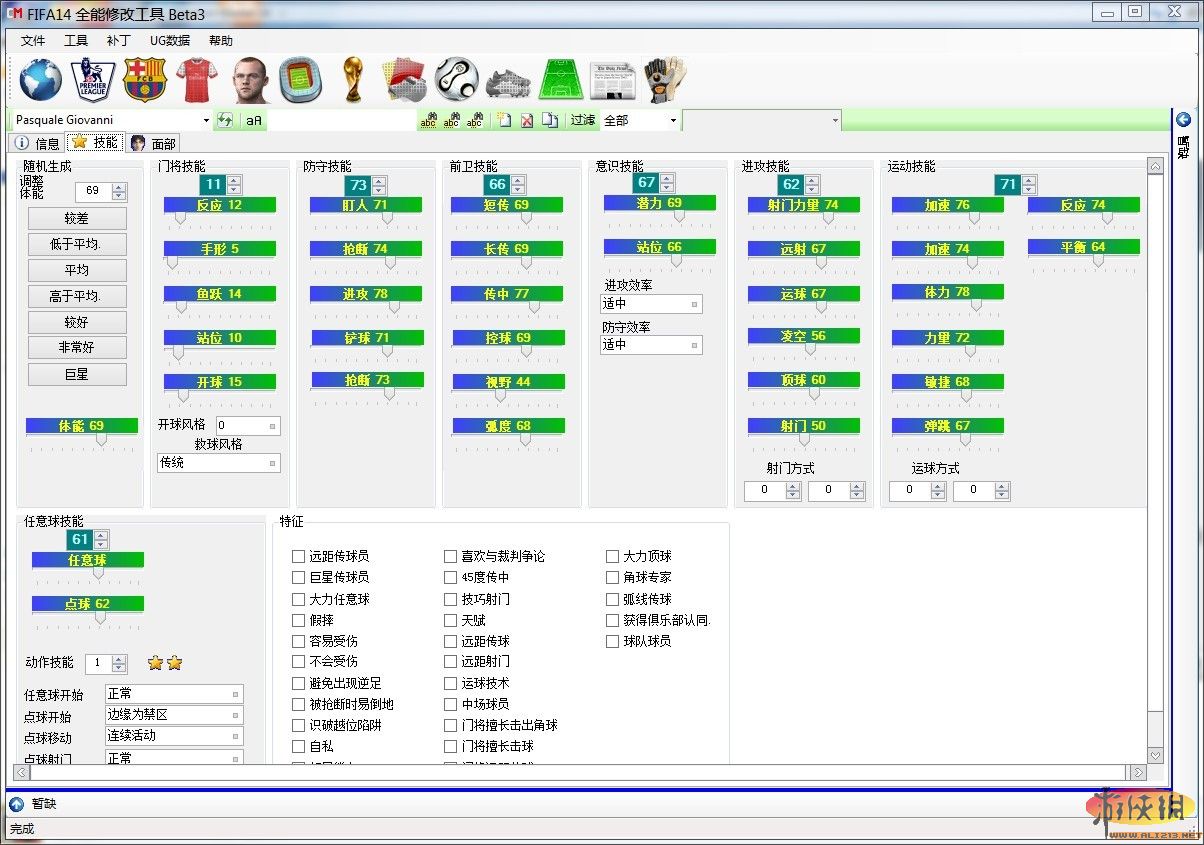The height and width of the screenshot is (845, 1204).
Task: Open the newspaper icon in the toolbar
Action: point(612,79)
